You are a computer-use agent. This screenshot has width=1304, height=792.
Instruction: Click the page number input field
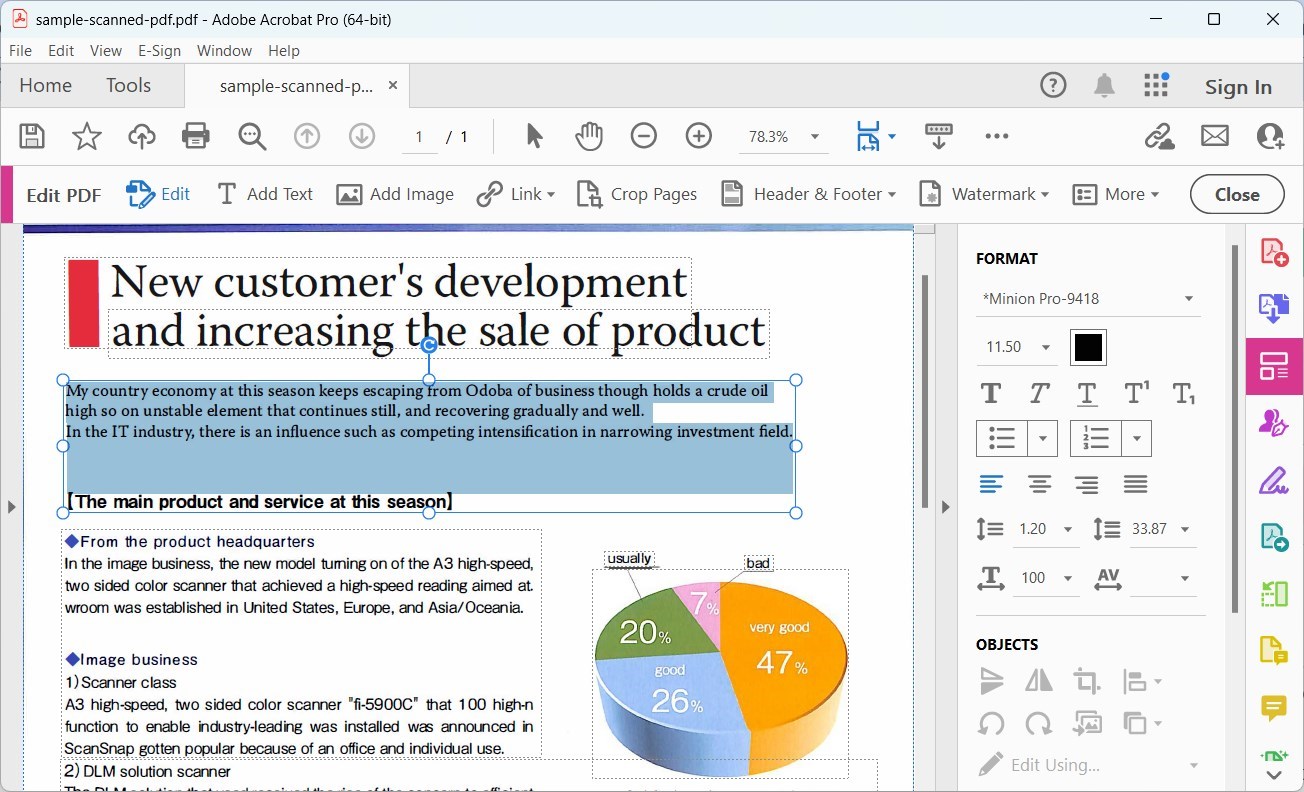(x=419, y=136)
